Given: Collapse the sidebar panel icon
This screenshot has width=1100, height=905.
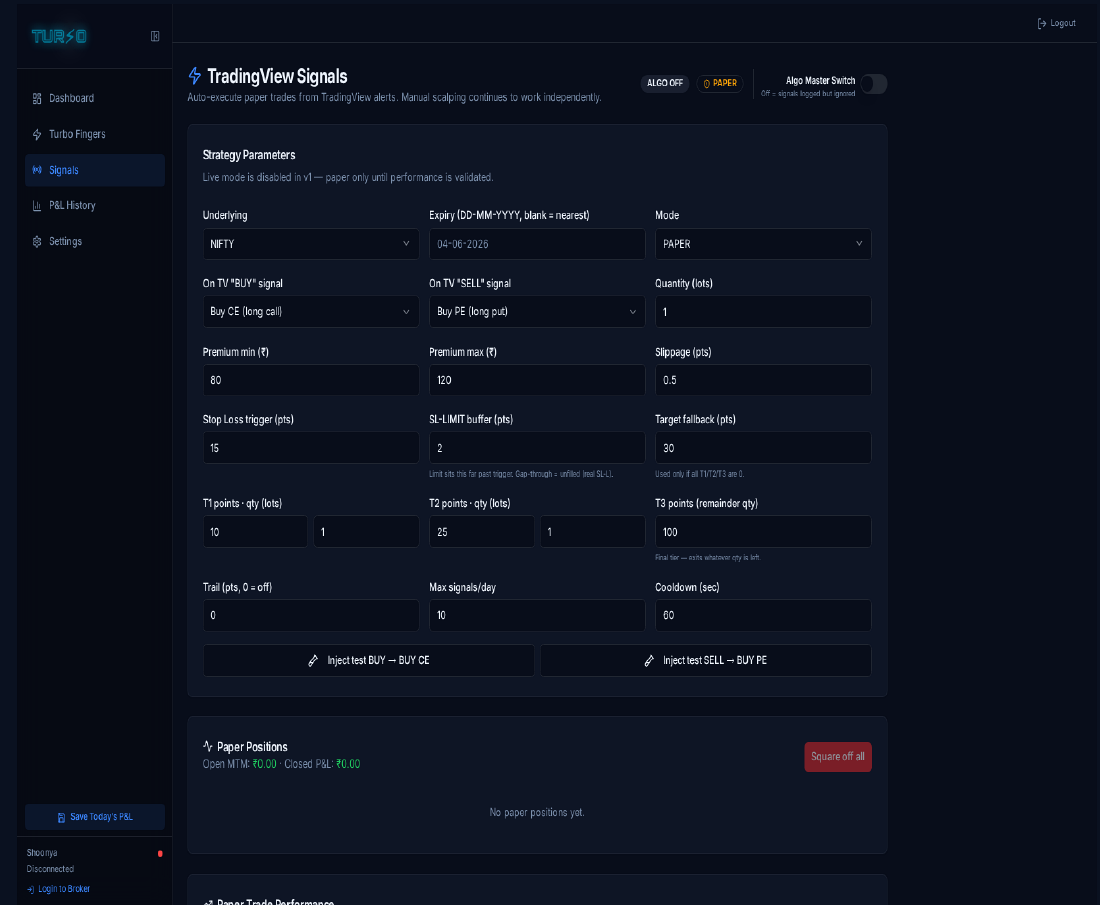Looking at the screenshot, I should tap(155, 36).
